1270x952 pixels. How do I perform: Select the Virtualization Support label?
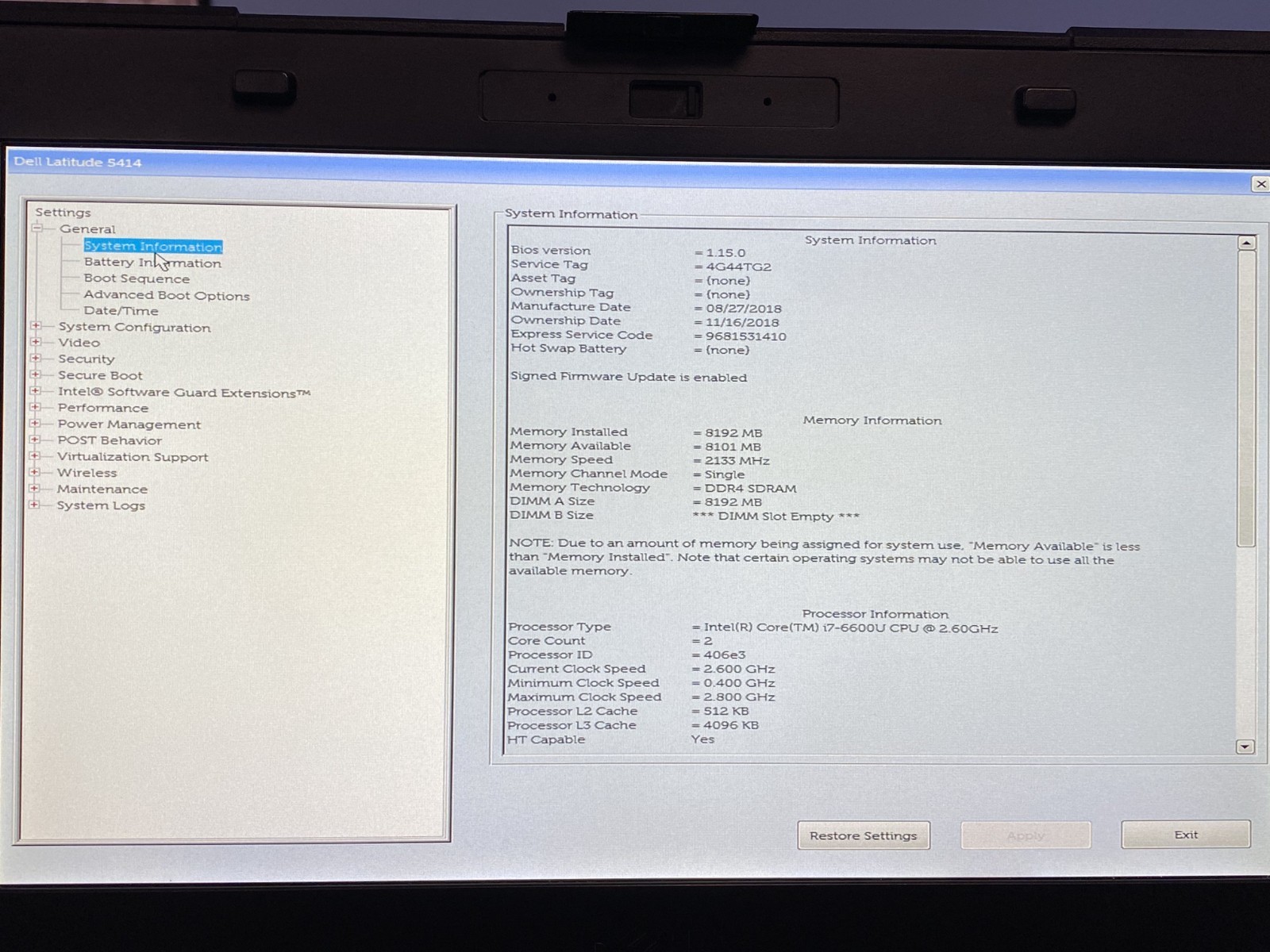coord(133,457)
